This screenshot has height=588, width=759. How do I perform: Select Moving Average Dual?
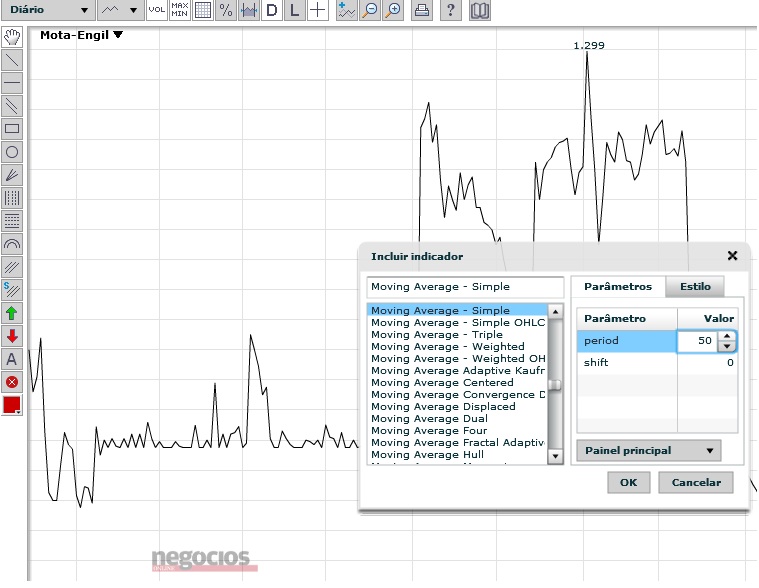point(457,419)
